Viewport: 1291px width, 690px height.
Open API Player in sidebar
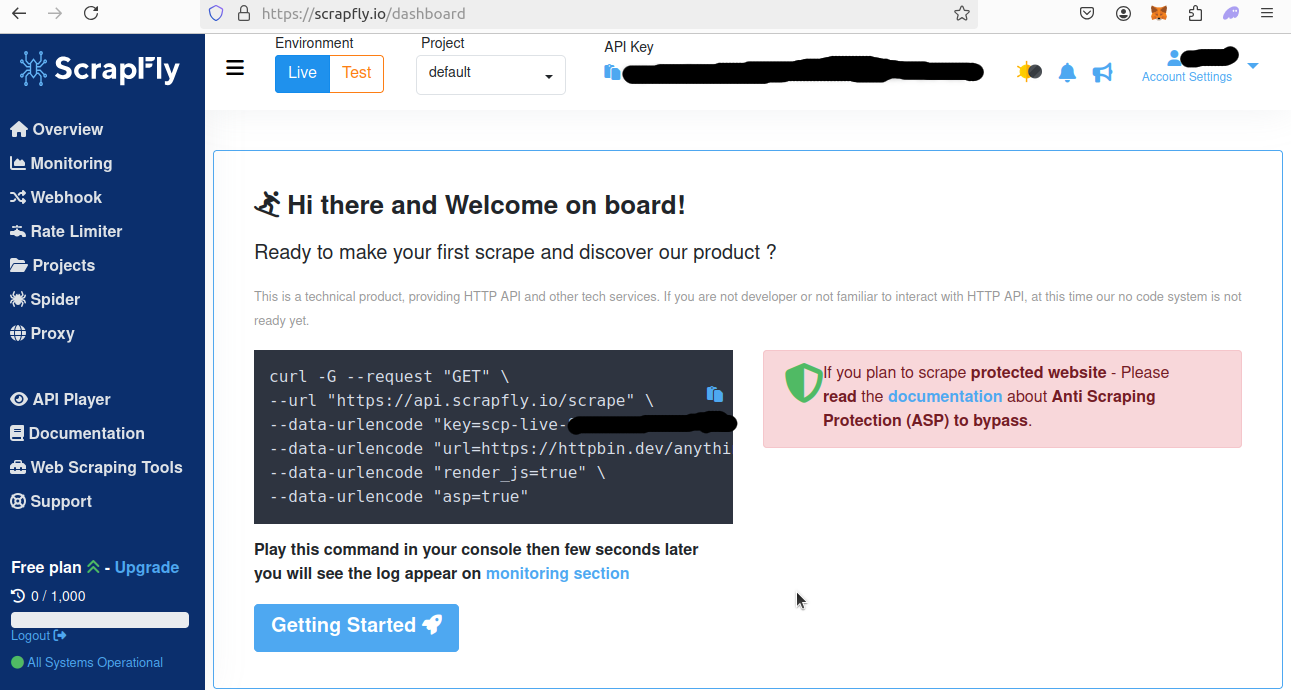(60, 399)
